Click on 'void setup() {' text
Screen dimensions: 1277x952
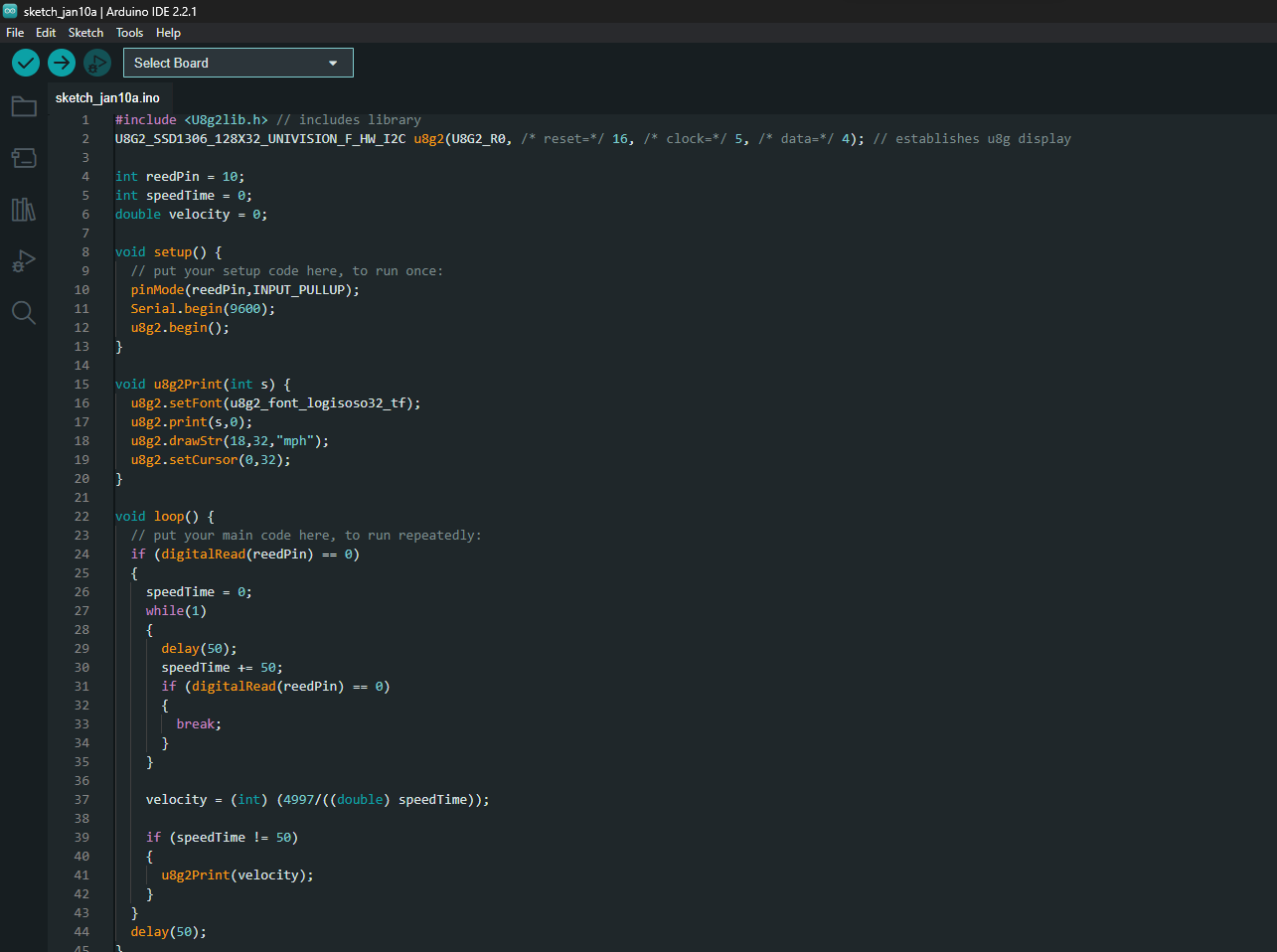pos(169,251)
